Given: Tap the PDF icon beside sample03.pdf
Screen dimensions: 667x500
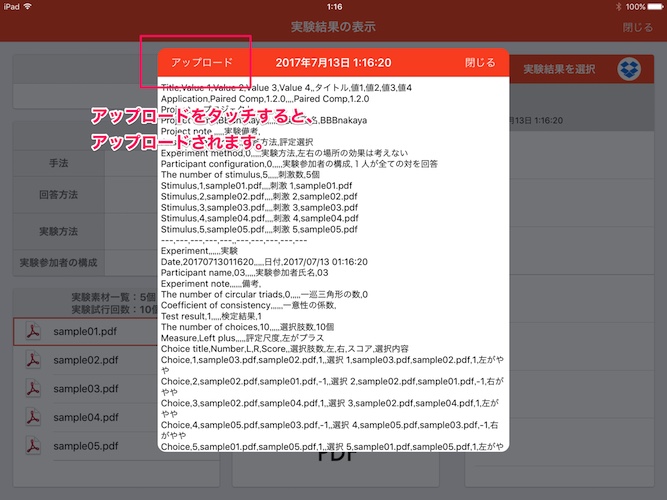Looking at the screenshot, I should point(33,388).
